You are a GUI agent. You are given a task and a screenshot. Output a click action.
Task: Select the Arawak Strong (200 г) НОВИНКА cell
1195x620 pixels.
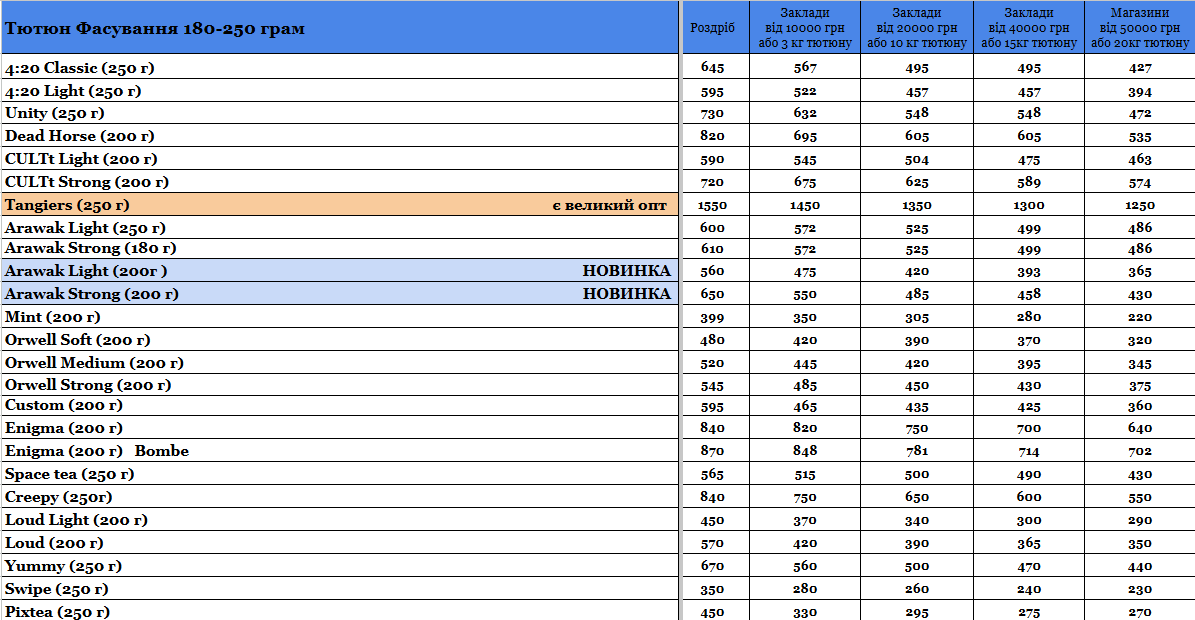[x=339, y=294]
